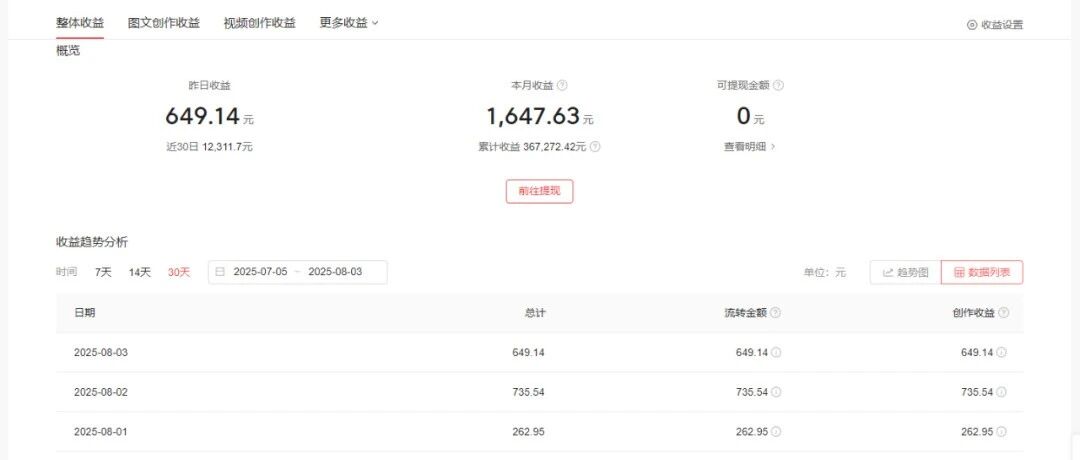Image resolution: width=1080 pixels, height=460 pixels.
Task: Click info icon for 2025-08-02 创作收益
Action: coord(1001,393)
